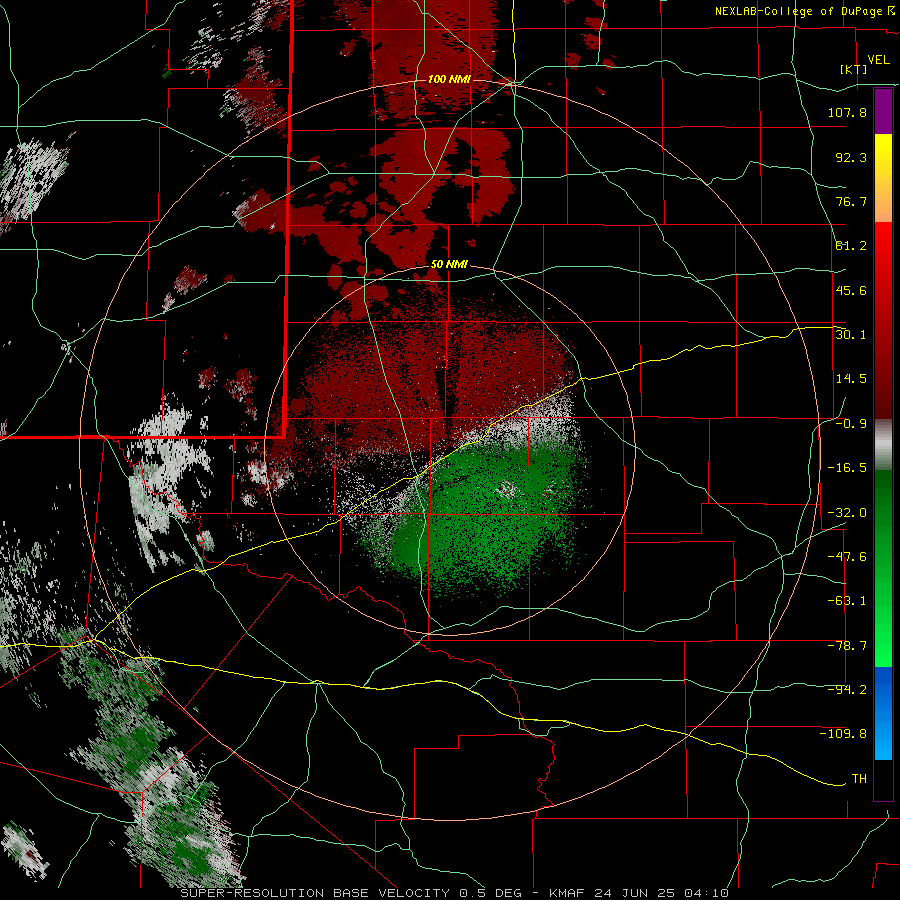The height and width of the screenshot is (900, 900).
Task: Select the -47.6 velocity scale value
Action: pyautogui.click(x=847, y=557)
